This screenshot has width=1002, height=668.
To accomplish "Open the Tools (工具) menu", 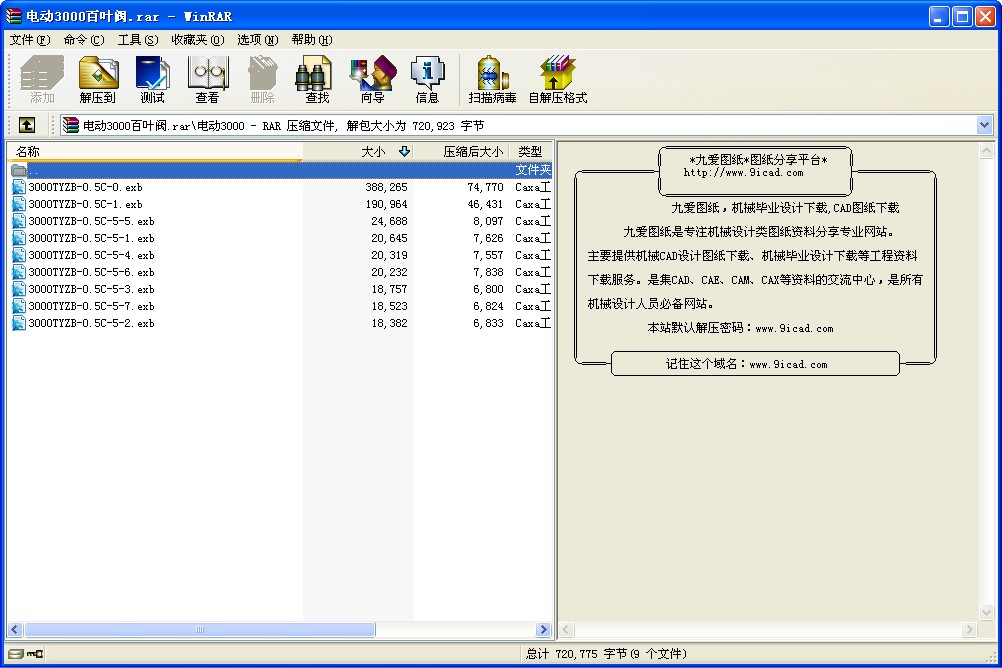I will point(137,40).
